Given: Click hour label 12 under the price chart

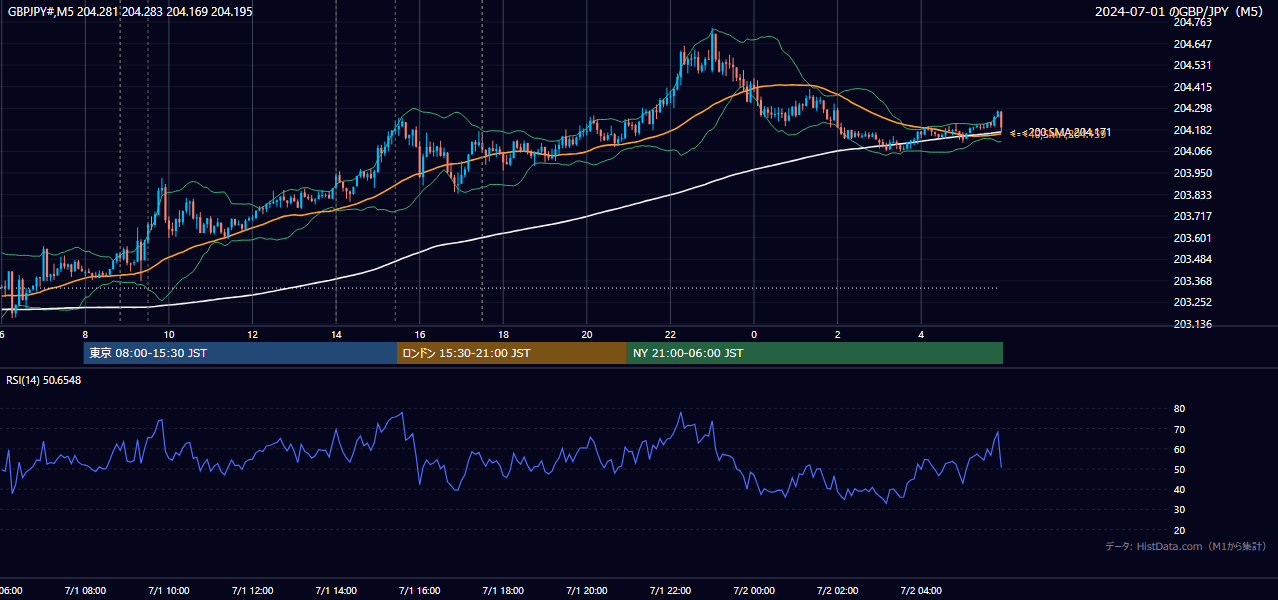Looking at the screenshot, I should click(252, 335).
